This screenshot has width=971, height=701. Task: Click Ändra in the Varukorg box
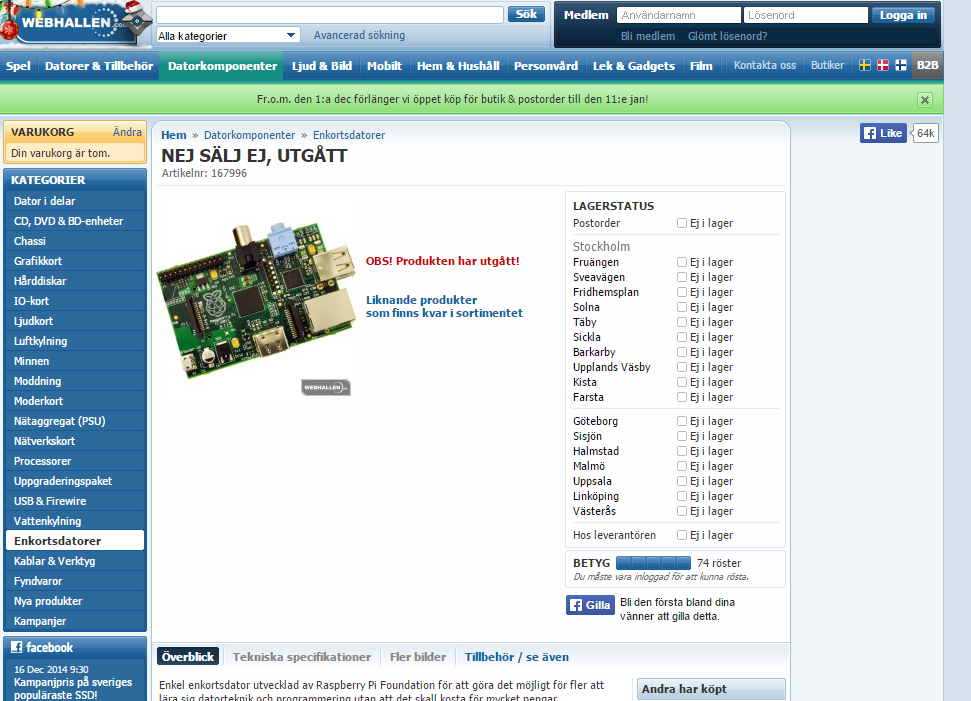(127, 132)
